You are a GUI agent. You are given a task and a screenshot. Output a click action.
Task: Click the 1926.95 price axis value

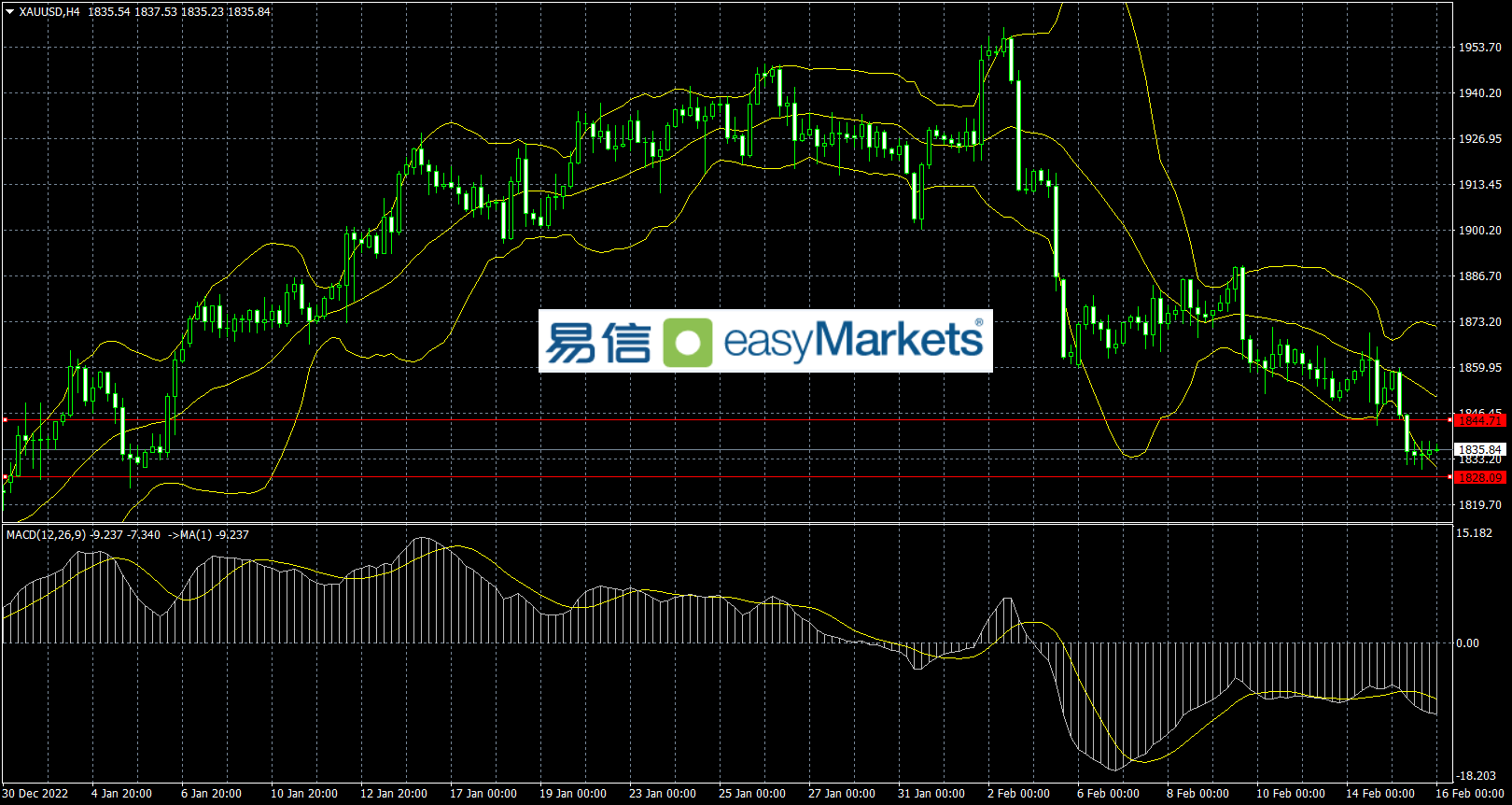point(1480,139)
